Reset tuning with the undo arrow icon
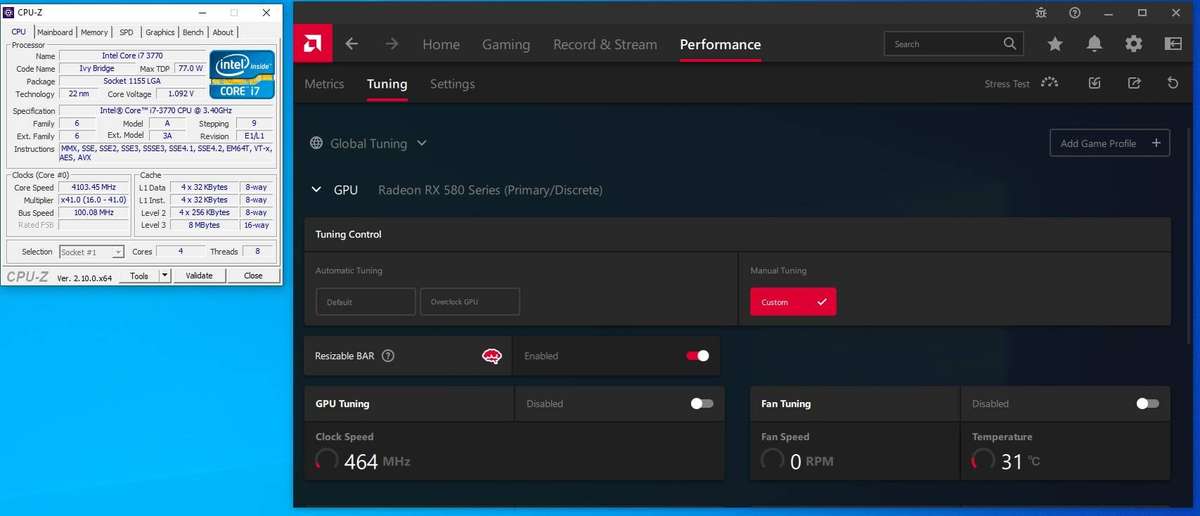 point(1173,84)
